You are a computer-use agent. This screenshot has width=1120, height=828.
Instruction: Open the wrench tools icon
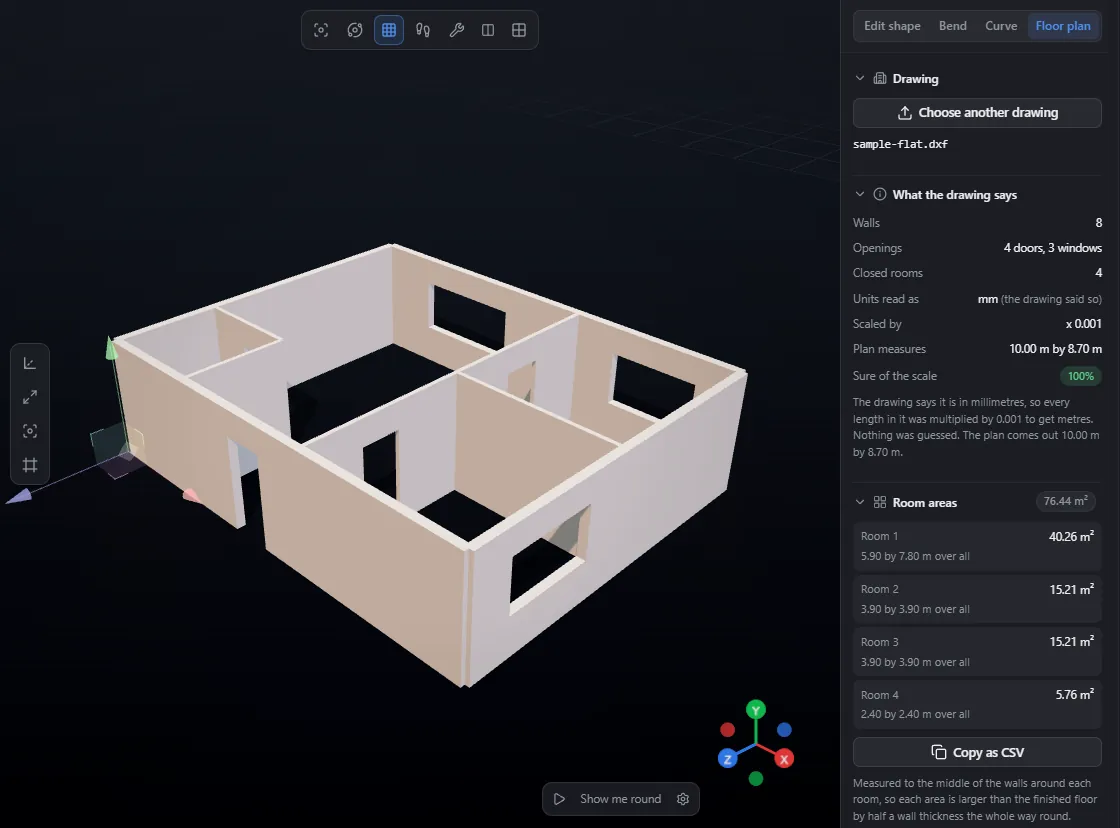coord(456,30)
